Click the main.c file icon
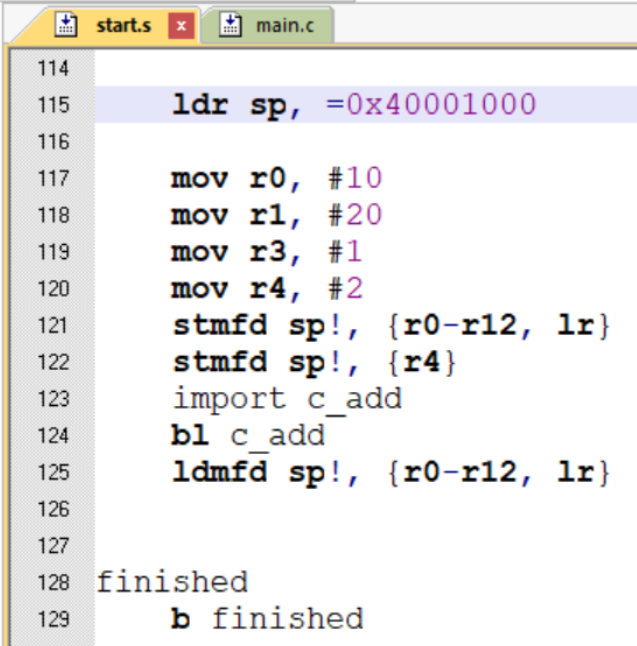Viewport: 637px width, 646px height. tap(230, 25)
